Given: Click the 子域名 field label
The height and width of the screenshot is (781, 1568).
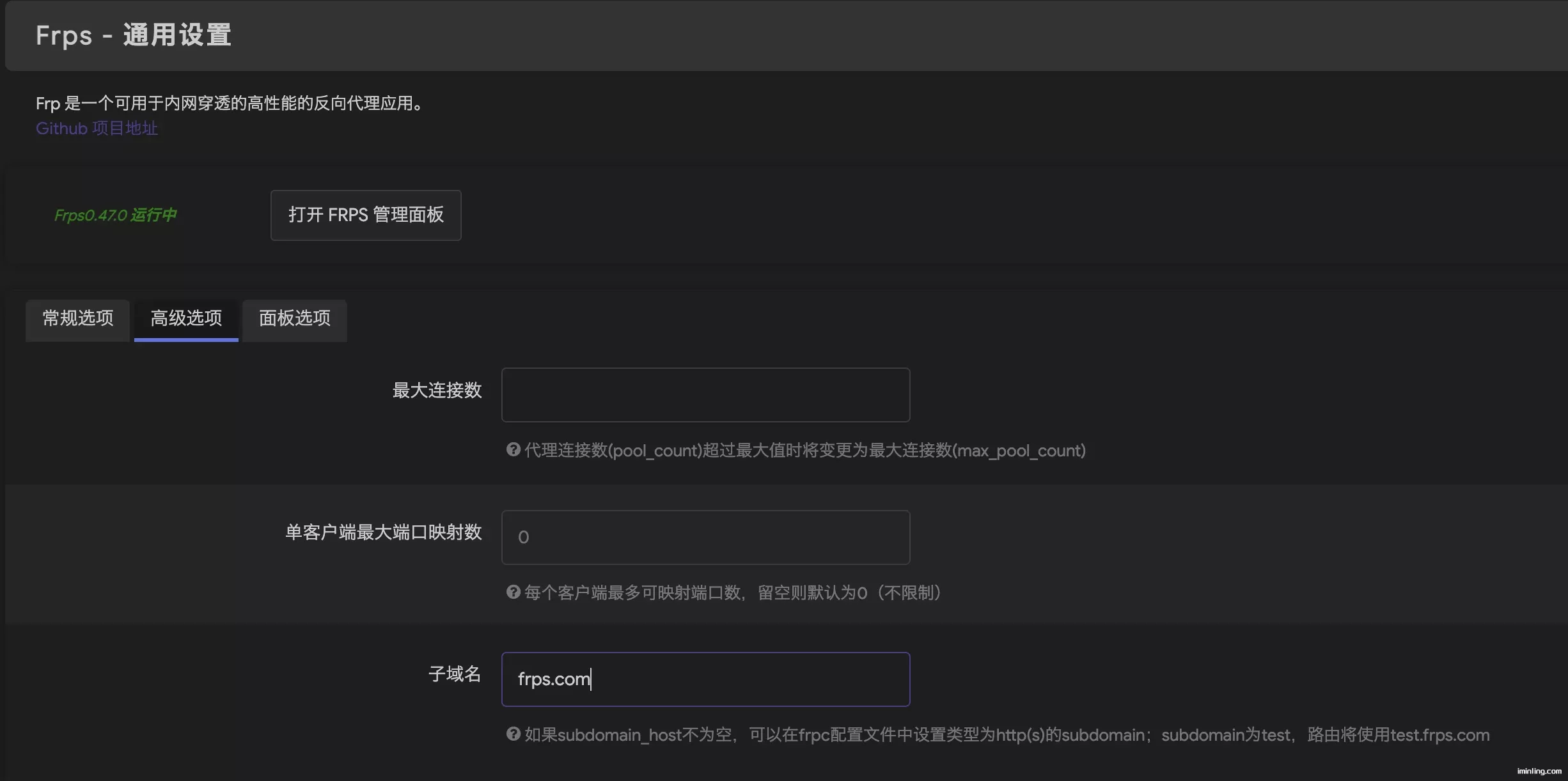Looking at the screenshot, I should (455, 674).
